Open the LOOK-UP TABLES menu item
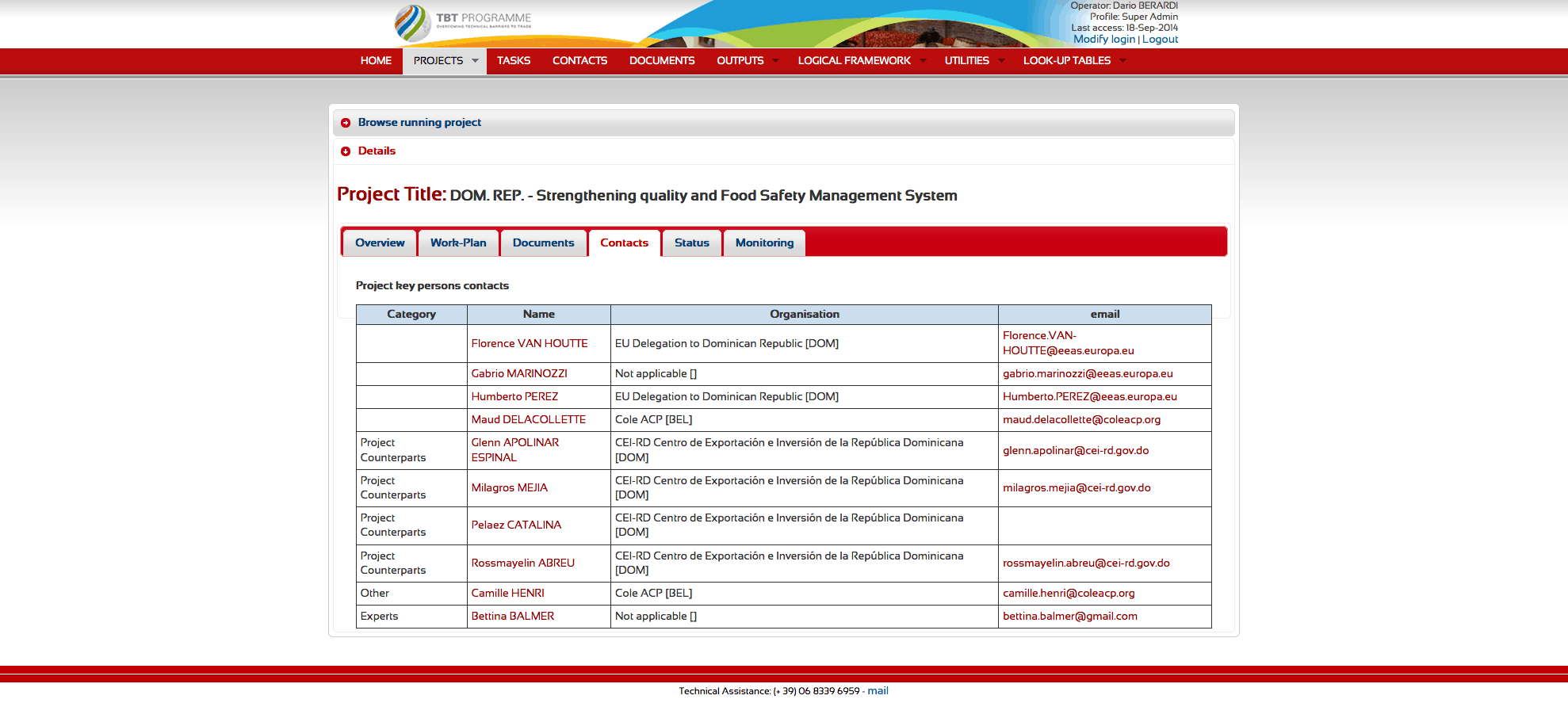 (x=1066, y=61)
